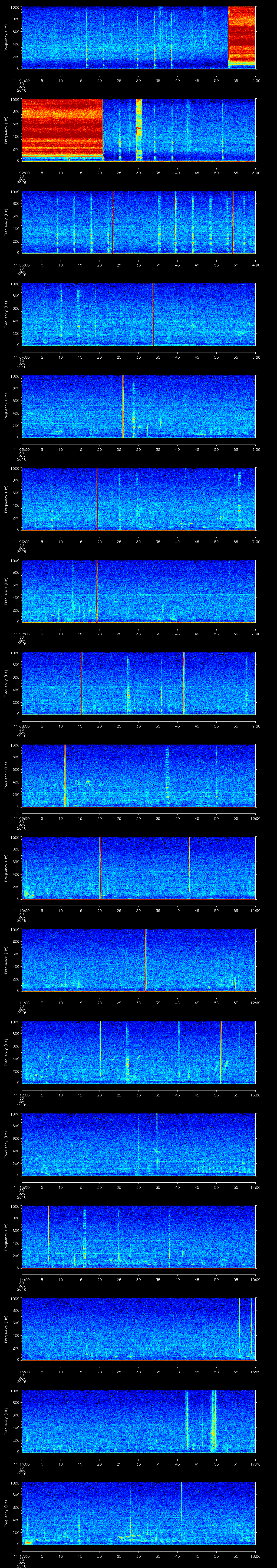
Task: Select the spectrogram panel starting at 11:17:00
Action: 138,1513
